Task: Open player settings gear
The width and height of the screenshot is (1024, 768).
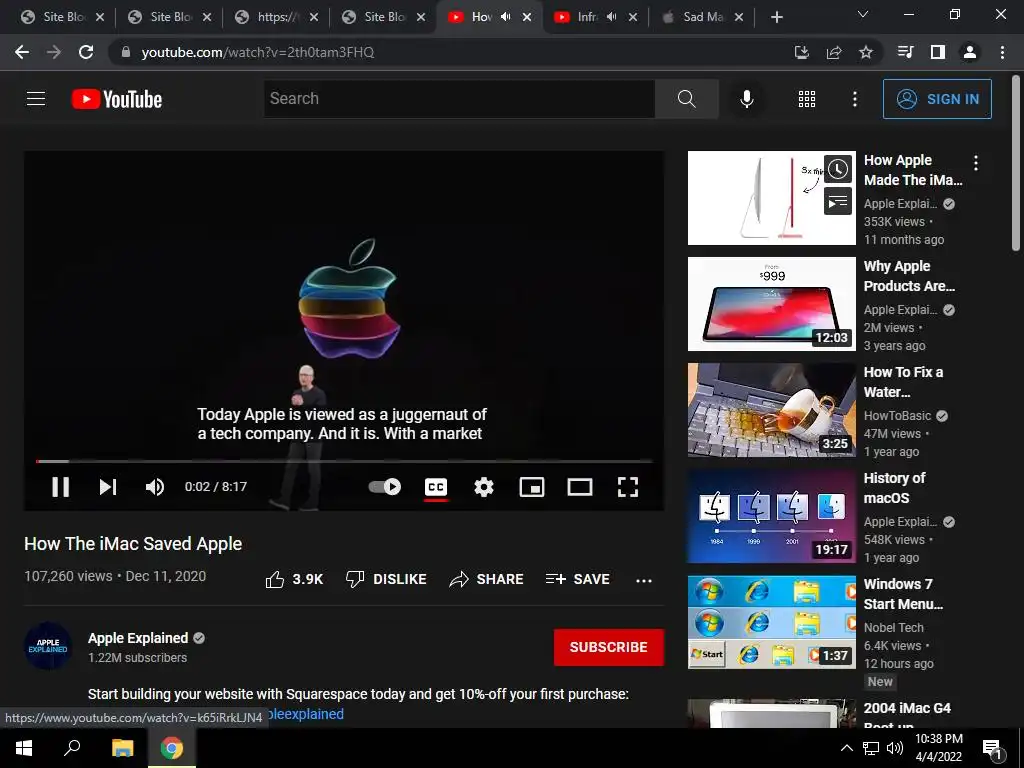Action: click(x=483, y=487)
